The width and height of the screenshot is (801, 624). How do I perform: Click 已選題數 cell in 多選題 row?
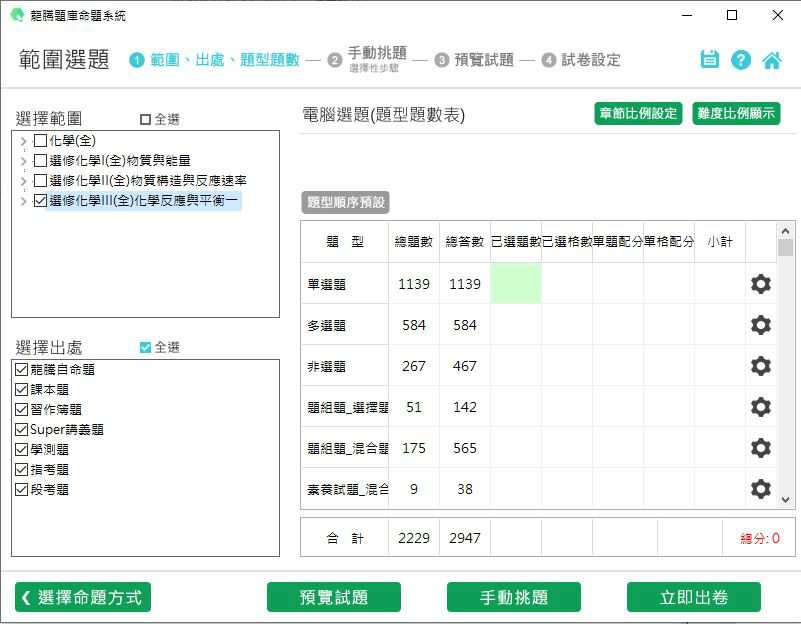[x=515, y=325]
